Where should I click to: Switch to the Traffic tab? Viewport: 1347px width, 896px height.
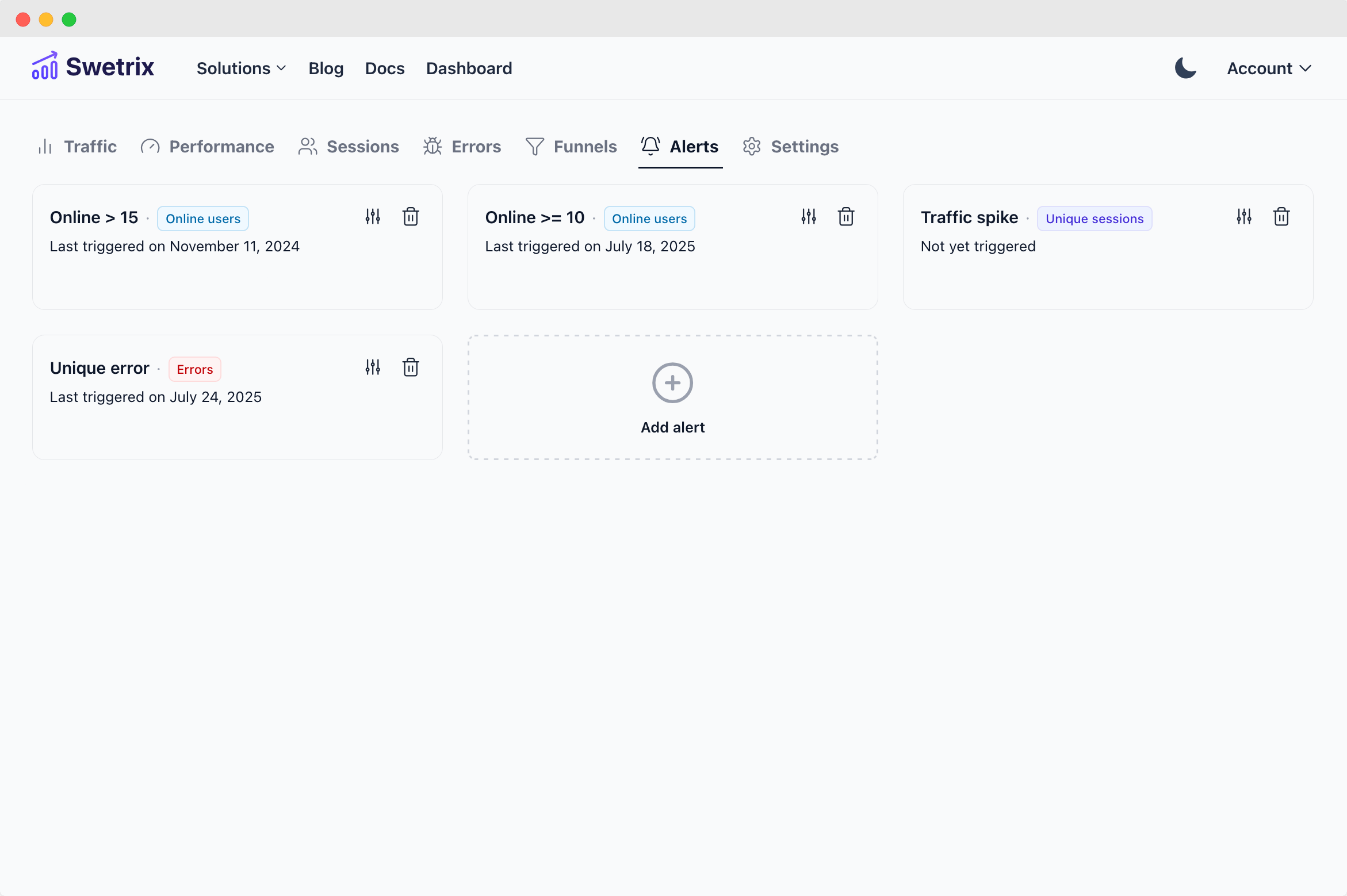pos(78,147)
